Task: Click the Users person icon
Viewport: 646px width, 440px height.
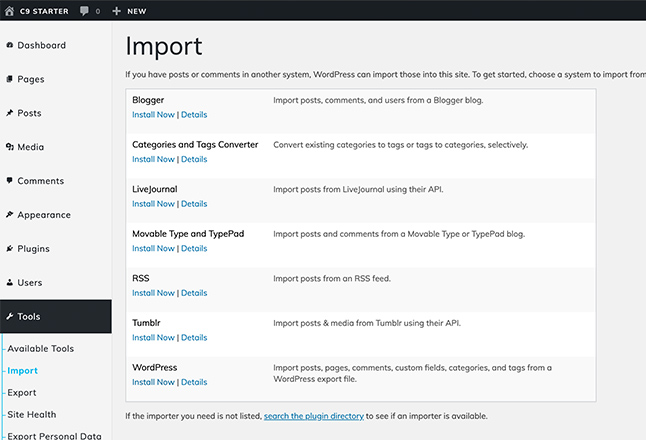Action: 10,282
